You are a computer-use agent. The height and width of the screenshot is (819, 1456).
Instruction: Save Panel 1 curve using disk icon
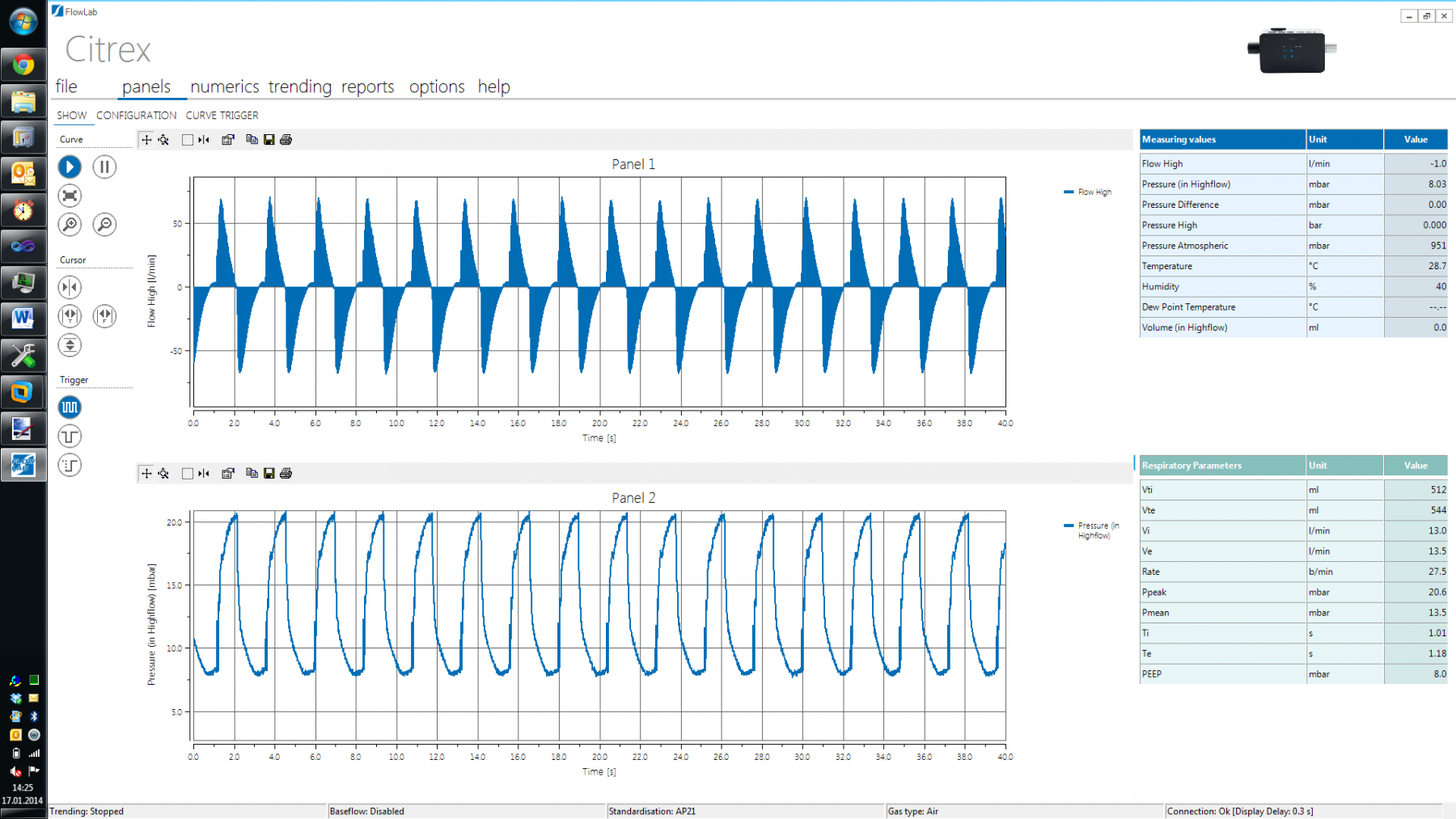click(269, 140)
